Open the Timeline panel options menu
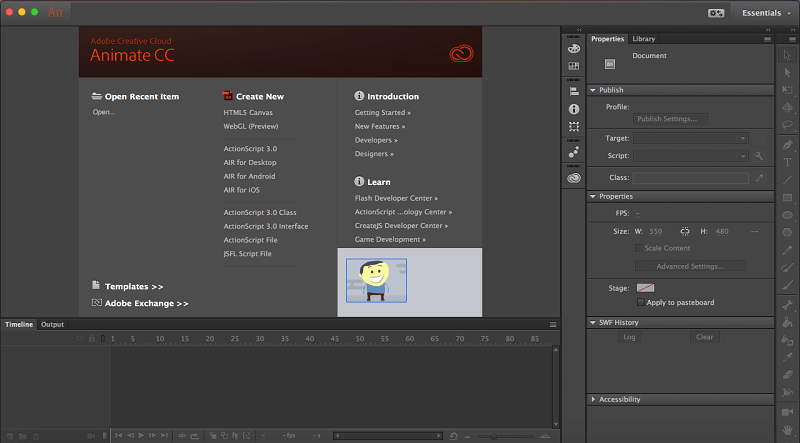The image size is (800, 443). (x=553, y=325)
